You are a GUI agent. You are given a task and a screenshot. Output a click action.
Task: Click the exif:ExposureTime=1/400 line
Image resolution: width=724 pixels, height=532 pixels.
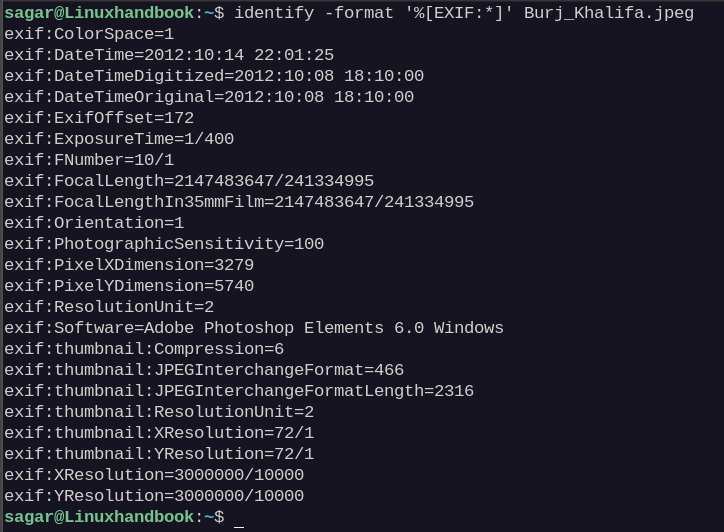pyautogui.click(x=119, y=139)
